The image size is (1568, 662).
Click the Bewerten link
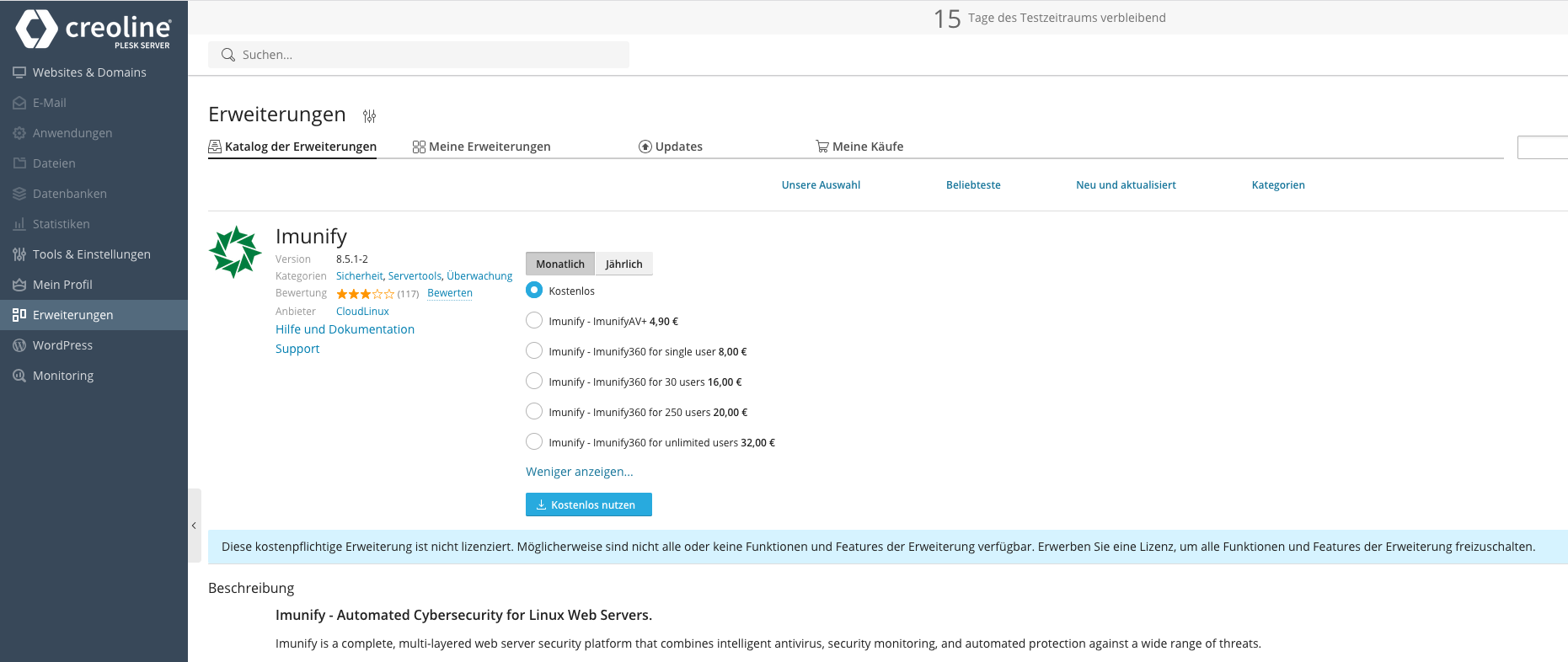(450, 293)
